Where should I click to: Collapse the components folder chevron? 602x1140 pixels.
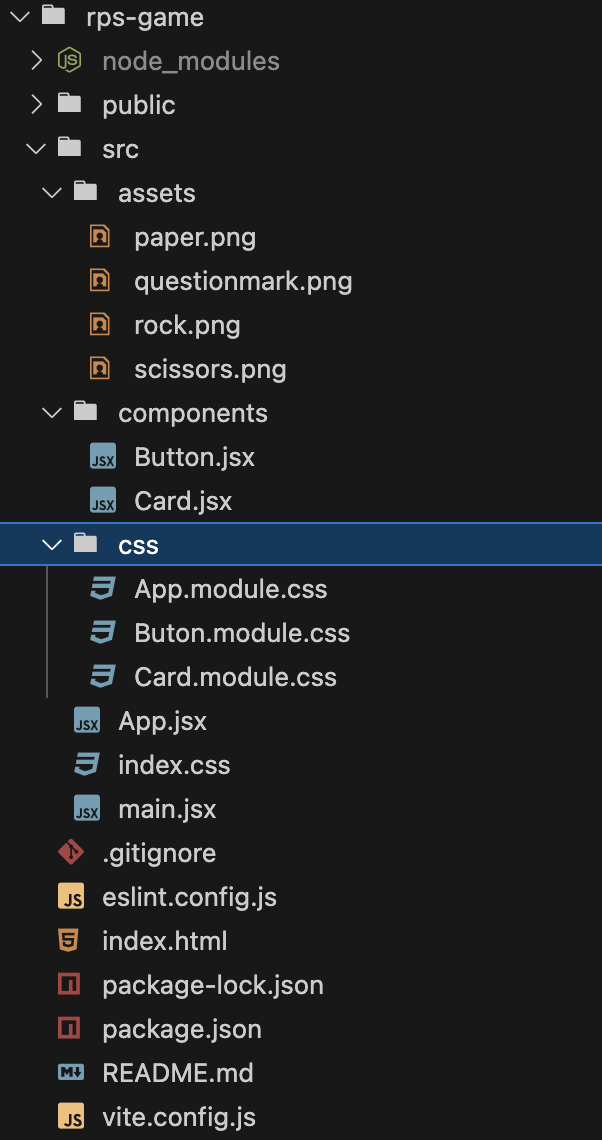(52, 413)
